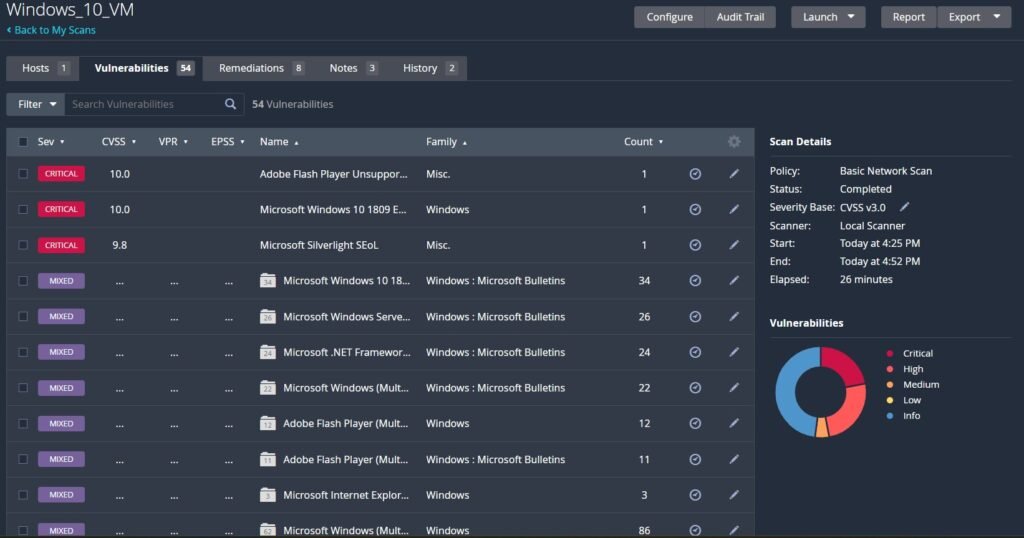Select checkbox for Adobe Flash Player count 12 row
The height and width of the screenshot is (538, 1024).
click(23, 423)
